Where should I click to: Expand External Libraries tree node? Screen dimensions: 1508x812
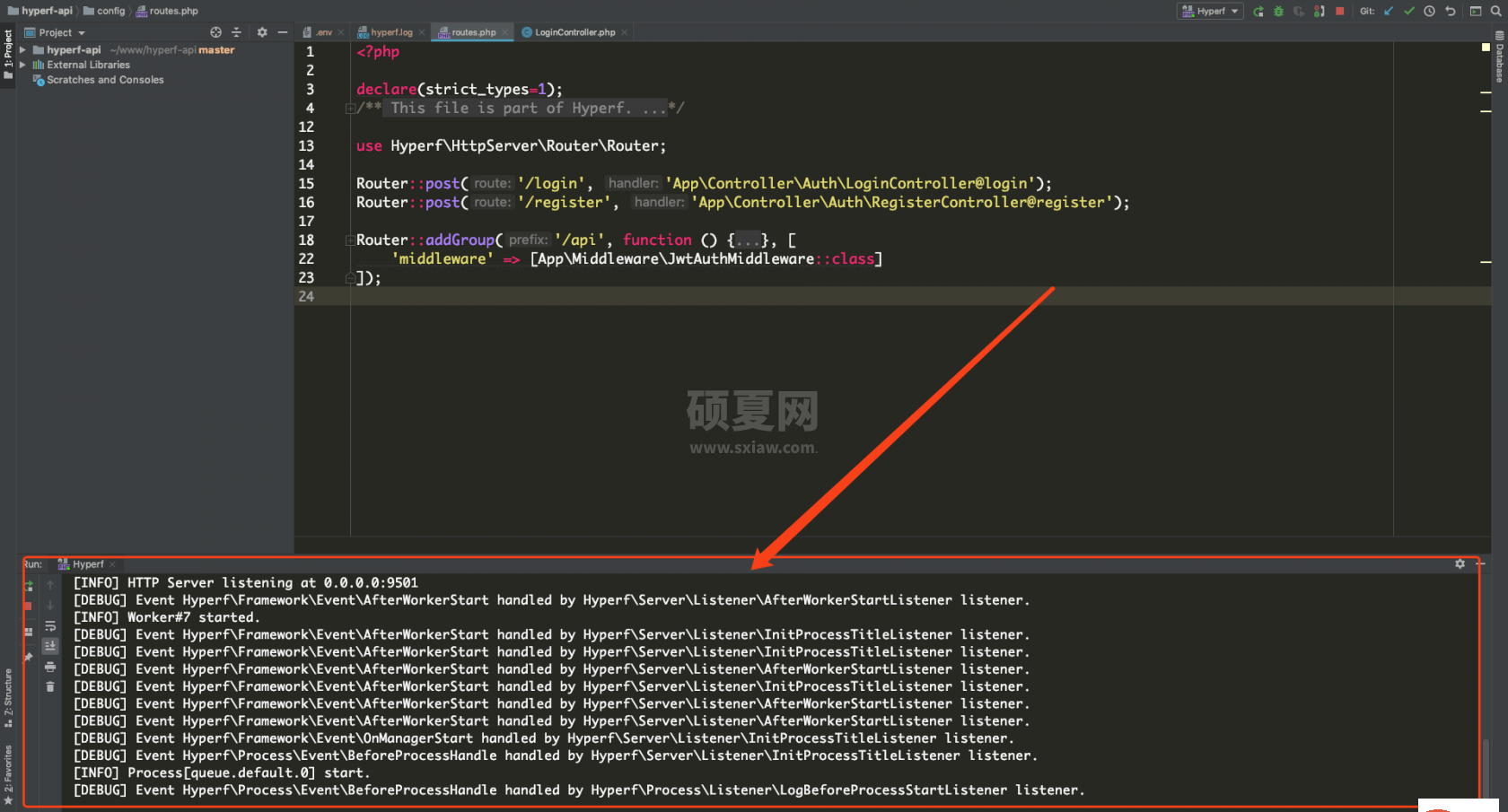(x=22, y=65)
